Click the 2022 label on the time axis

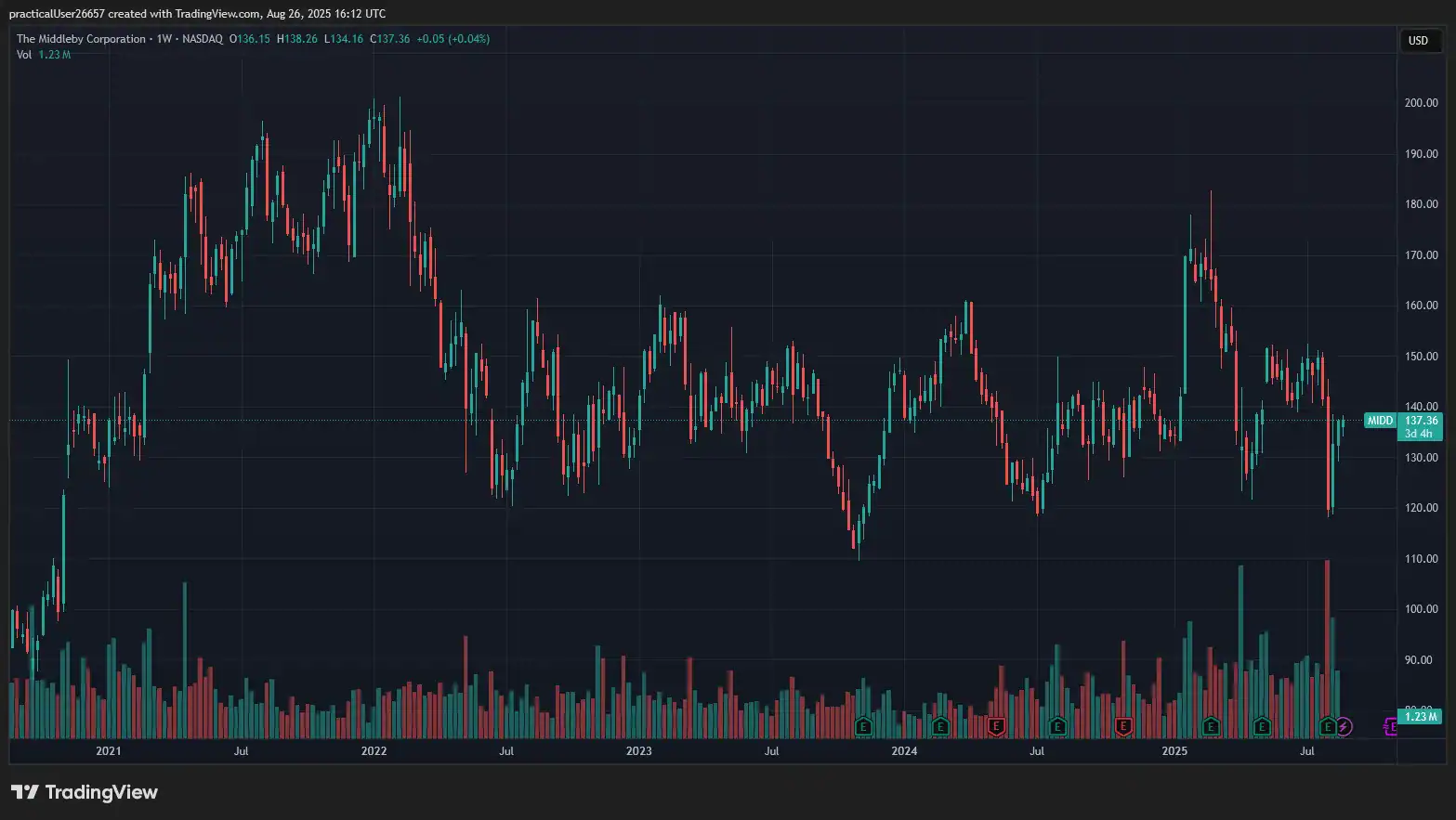[x=374, y=751]
